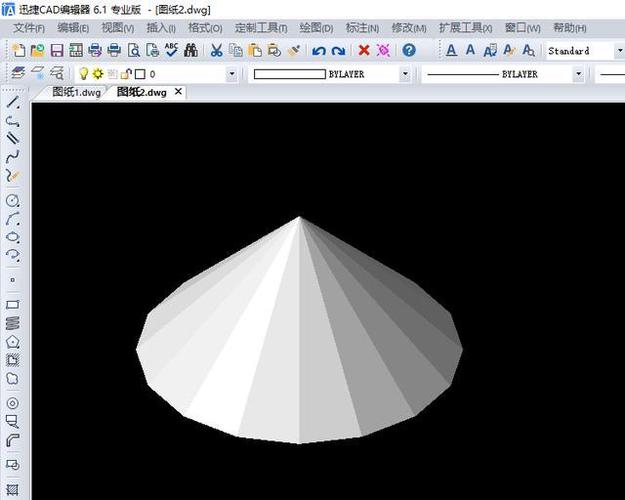The image size is (625, 500).
Task: Toggle layer freeze sun icon
Action: (98, 74)
